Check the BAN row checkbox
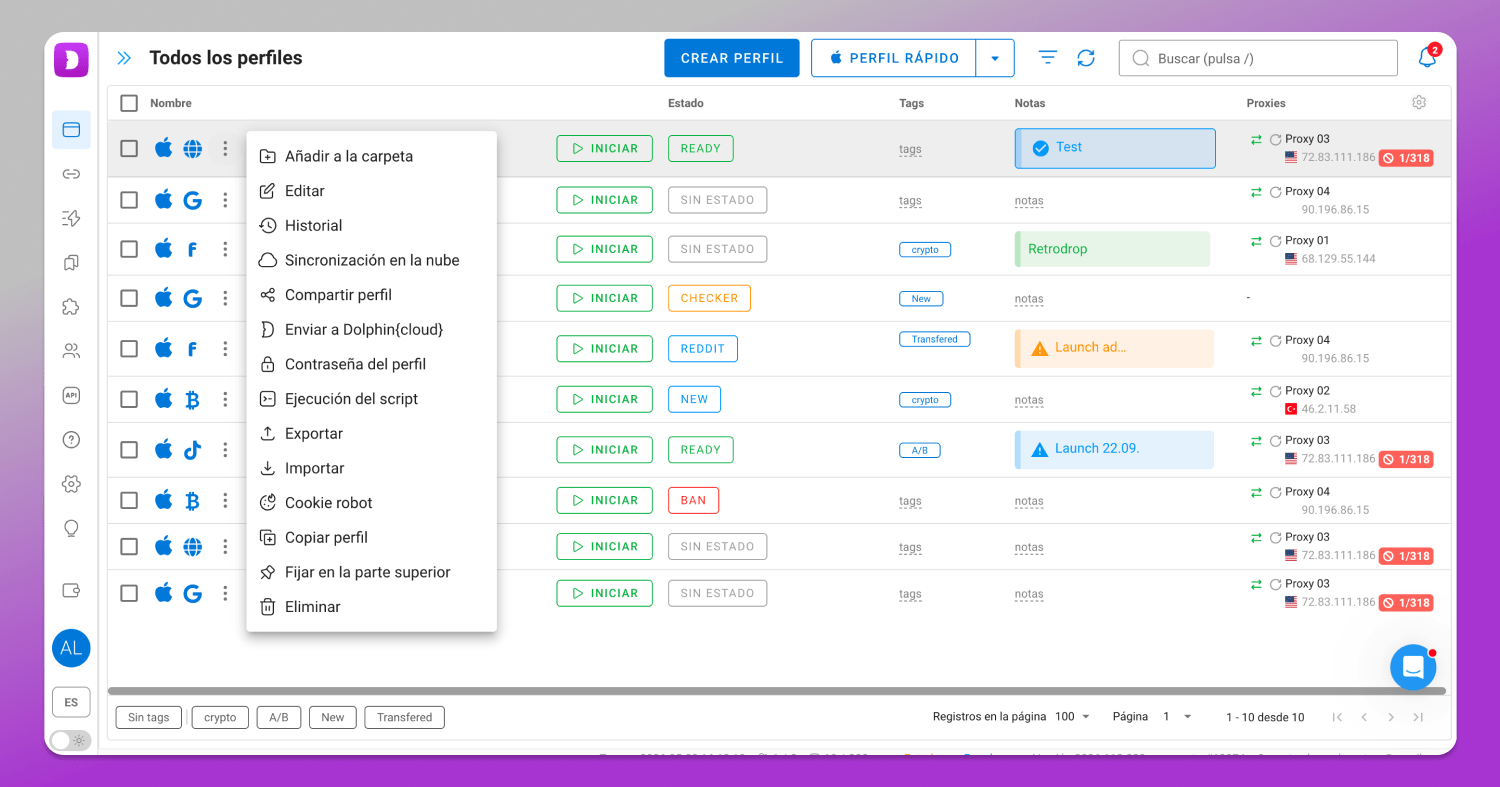 (x=129, y=500)
